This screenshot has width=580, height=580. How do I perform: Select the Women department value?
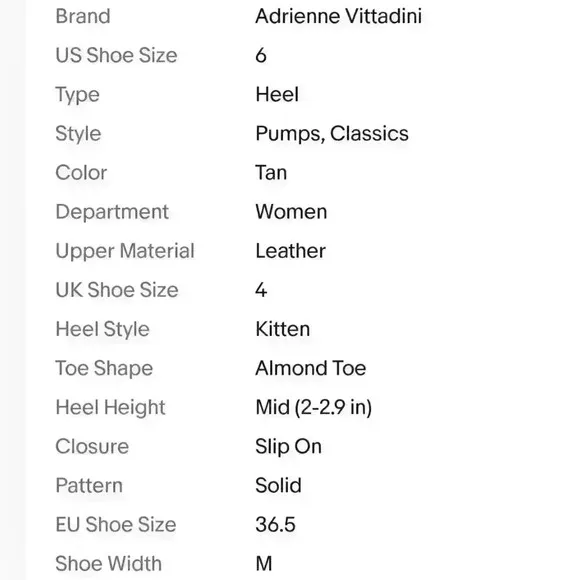[291, 212]
